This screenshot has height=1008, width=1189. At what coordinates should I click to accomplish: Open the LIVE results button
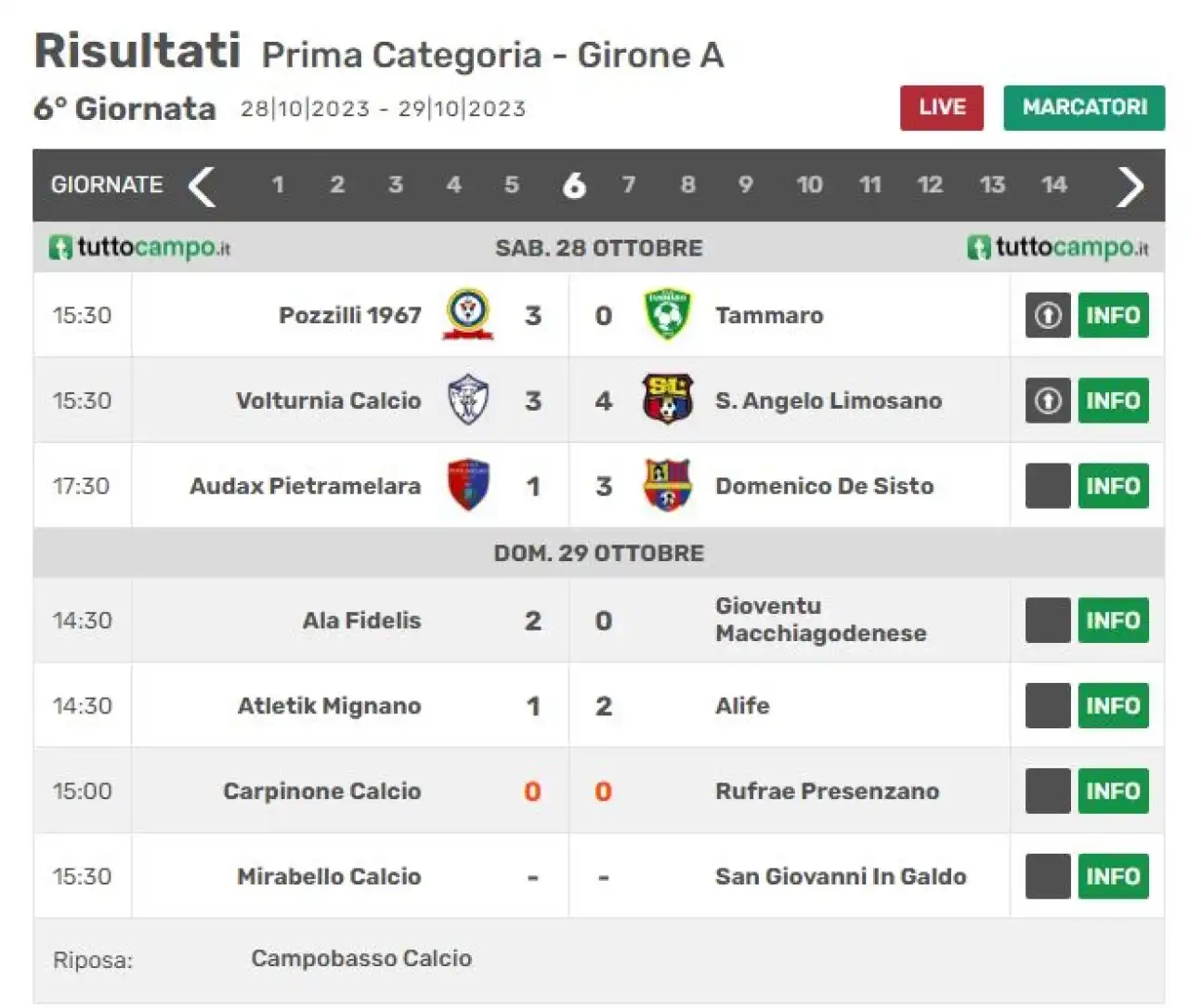point(942,108)
